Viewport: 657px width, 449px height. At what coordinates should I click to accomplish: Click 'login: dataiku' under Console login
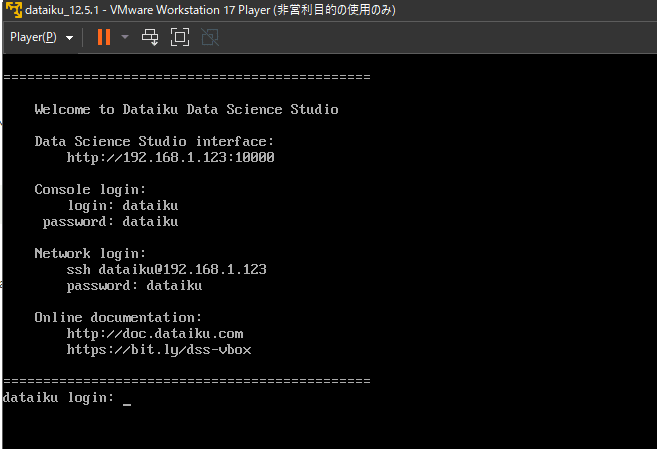123,206
